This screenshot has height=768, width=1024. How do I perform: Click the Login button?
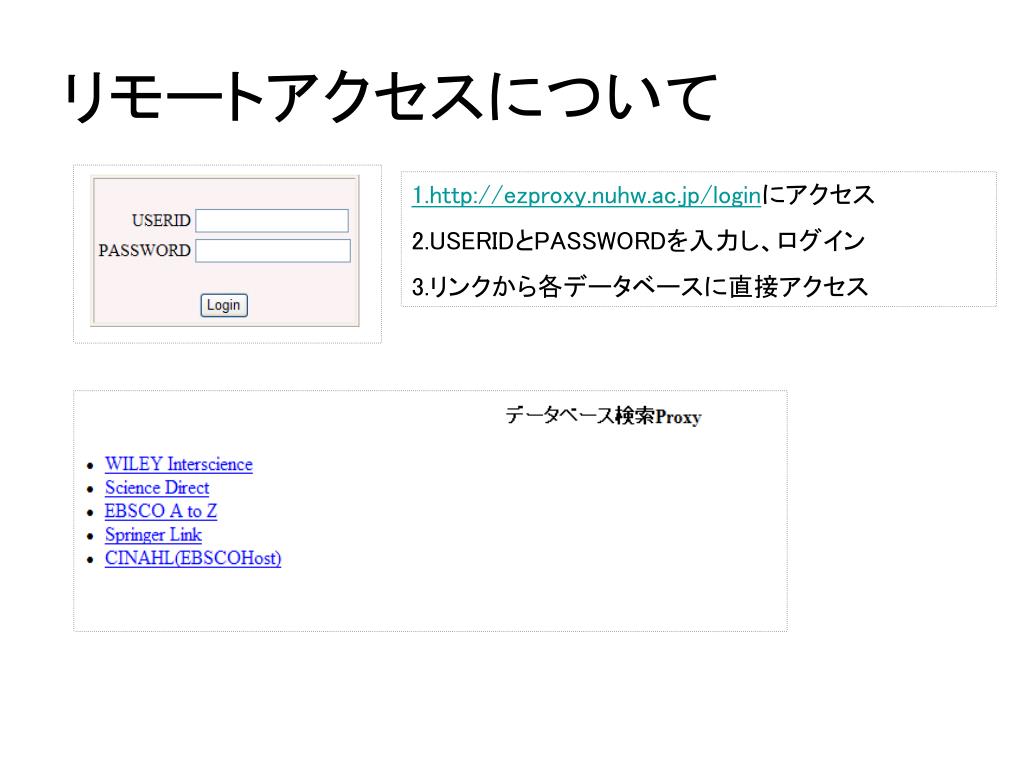(224, 305)
